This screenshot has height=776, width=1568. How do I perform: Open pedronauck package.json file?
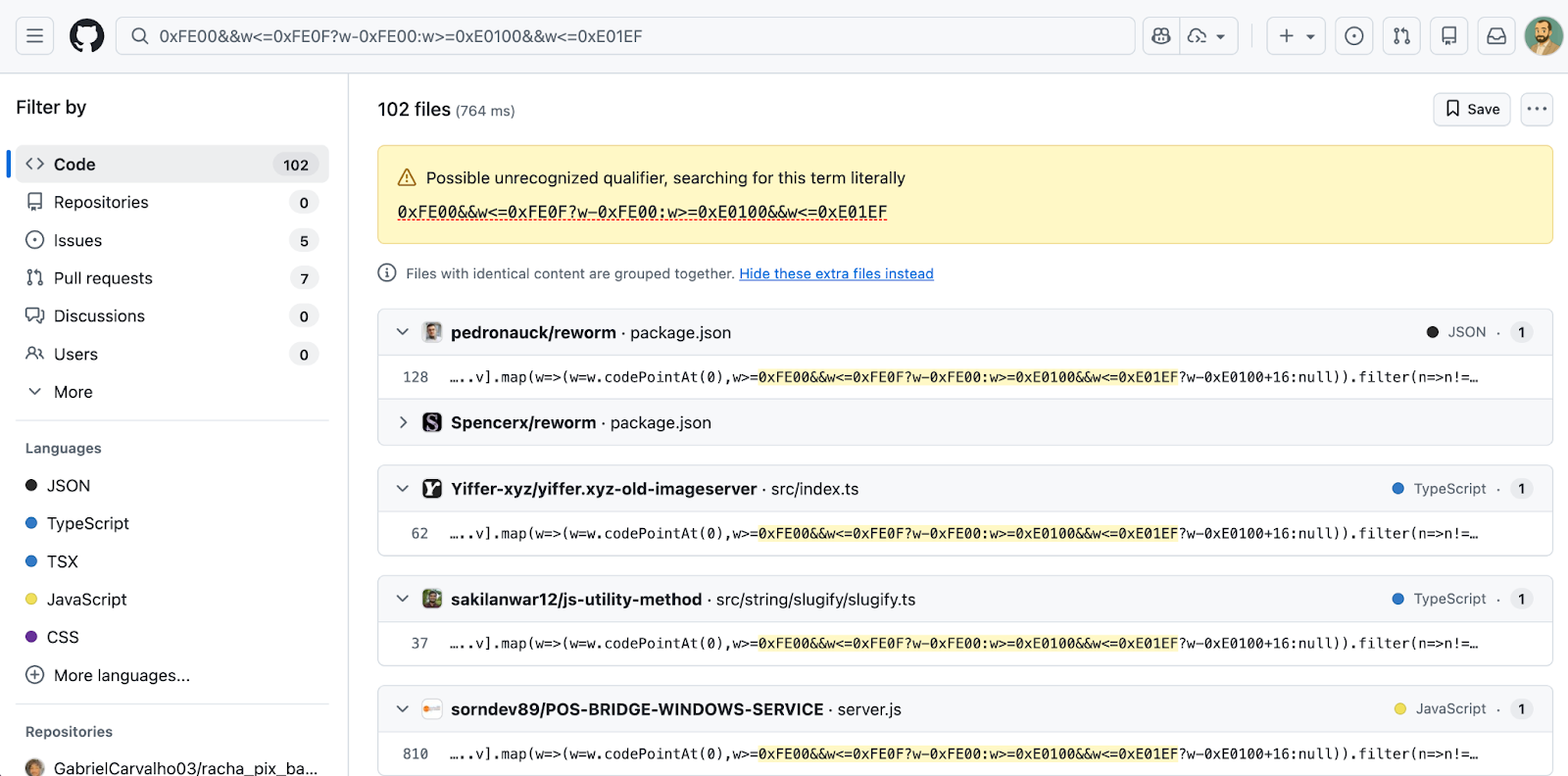pyautogui.click(x=680, y=333)
